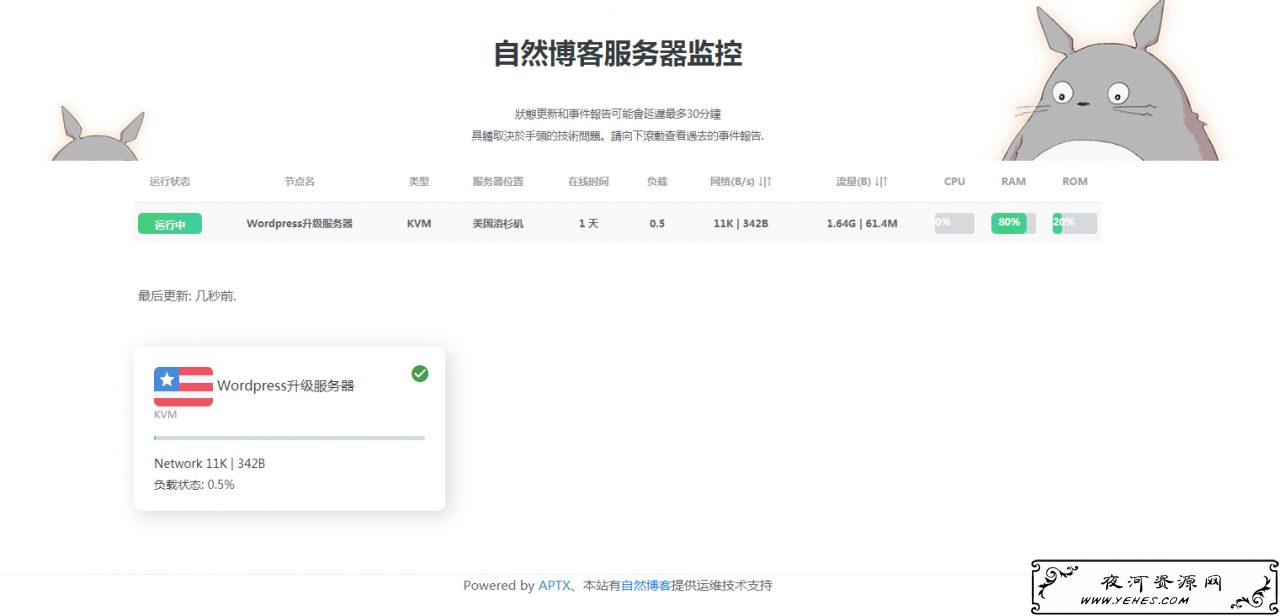Click the KVM type cell in table
This screenshot has height=616, width=1280.
tap(419, 224)
